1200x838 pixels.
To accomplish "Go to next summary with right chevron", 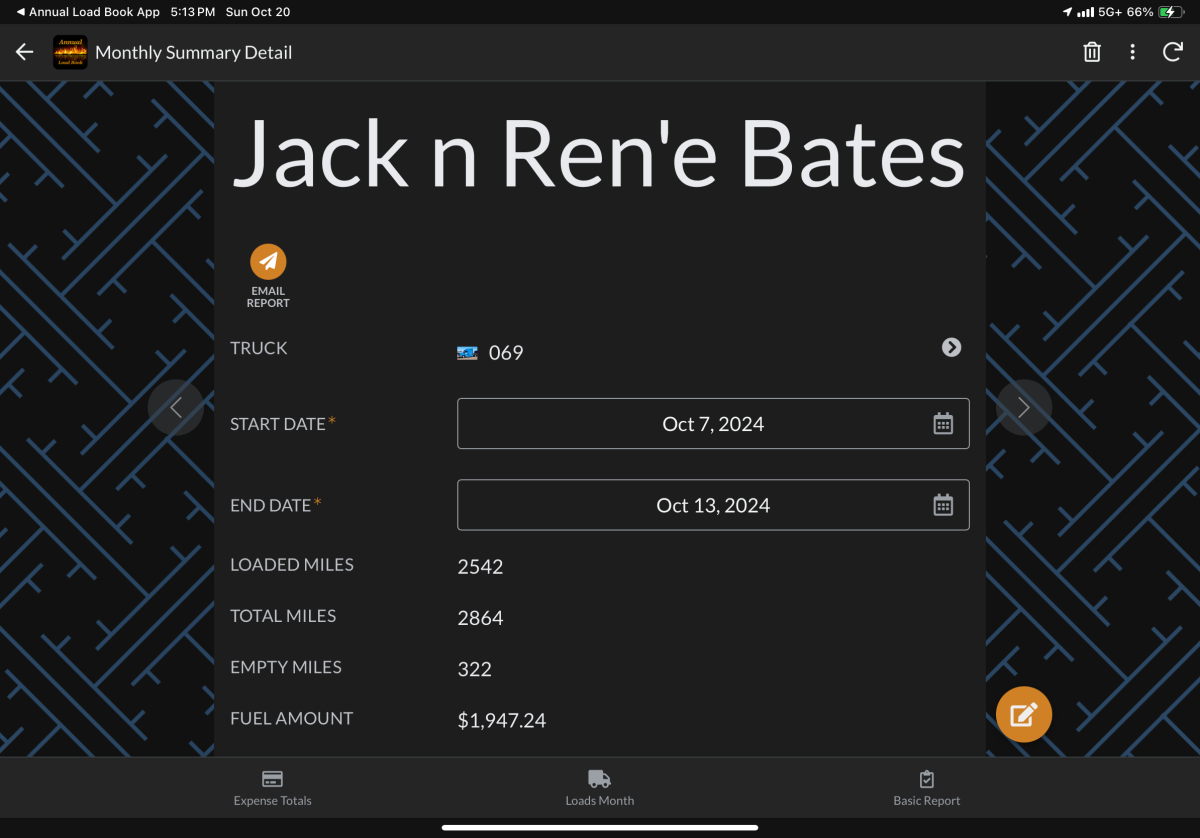I will click(1023, 407).
